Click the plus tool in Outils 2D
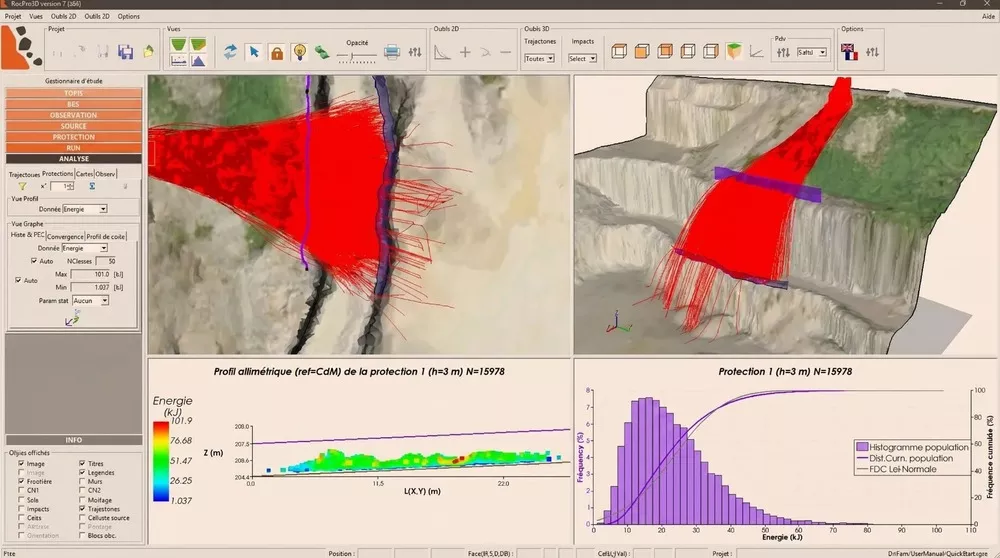The image size is (1000, 558). 465,52
